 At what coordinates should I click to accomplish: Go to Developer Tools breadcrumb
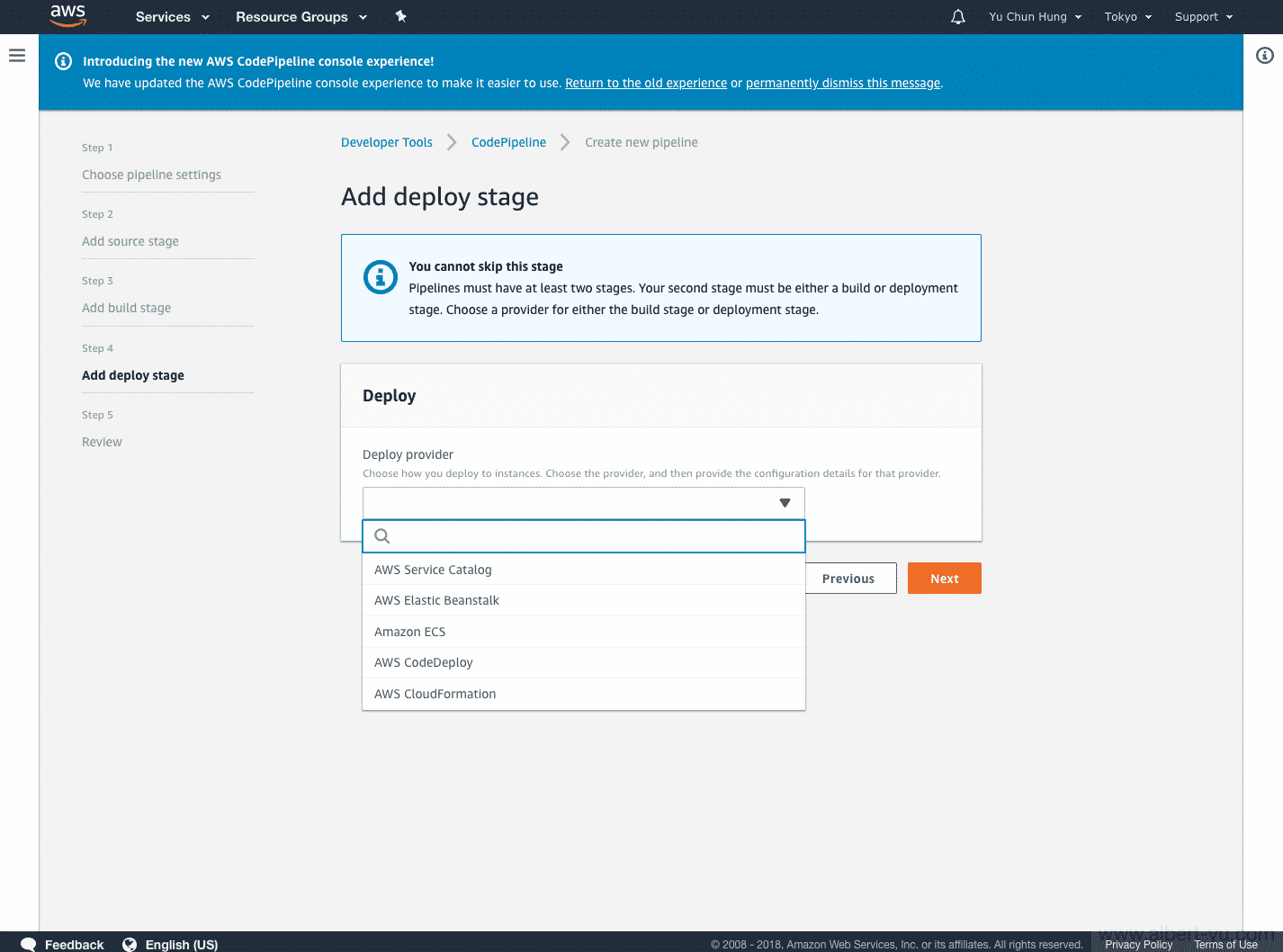point(387,142)
